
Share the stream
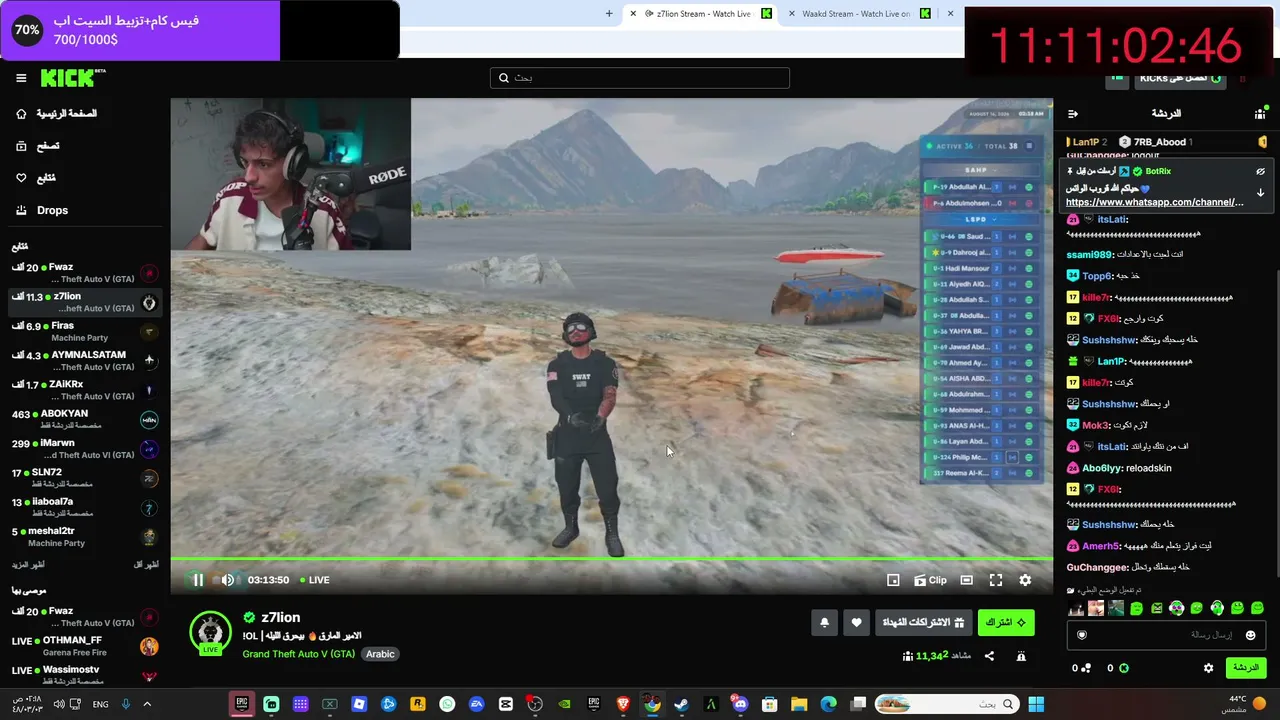click(989, 656)
